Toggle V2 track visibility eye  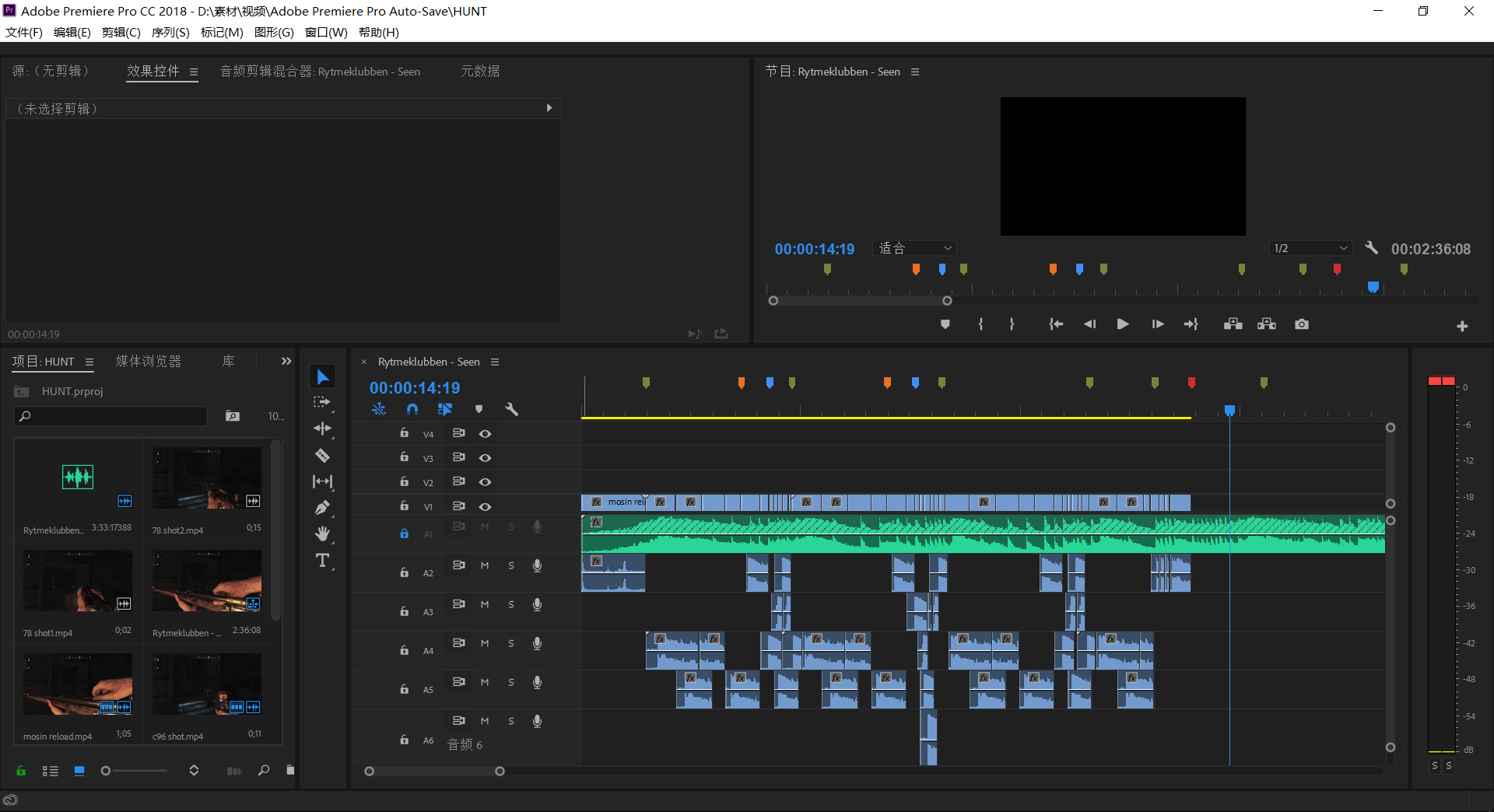(485, 482)
